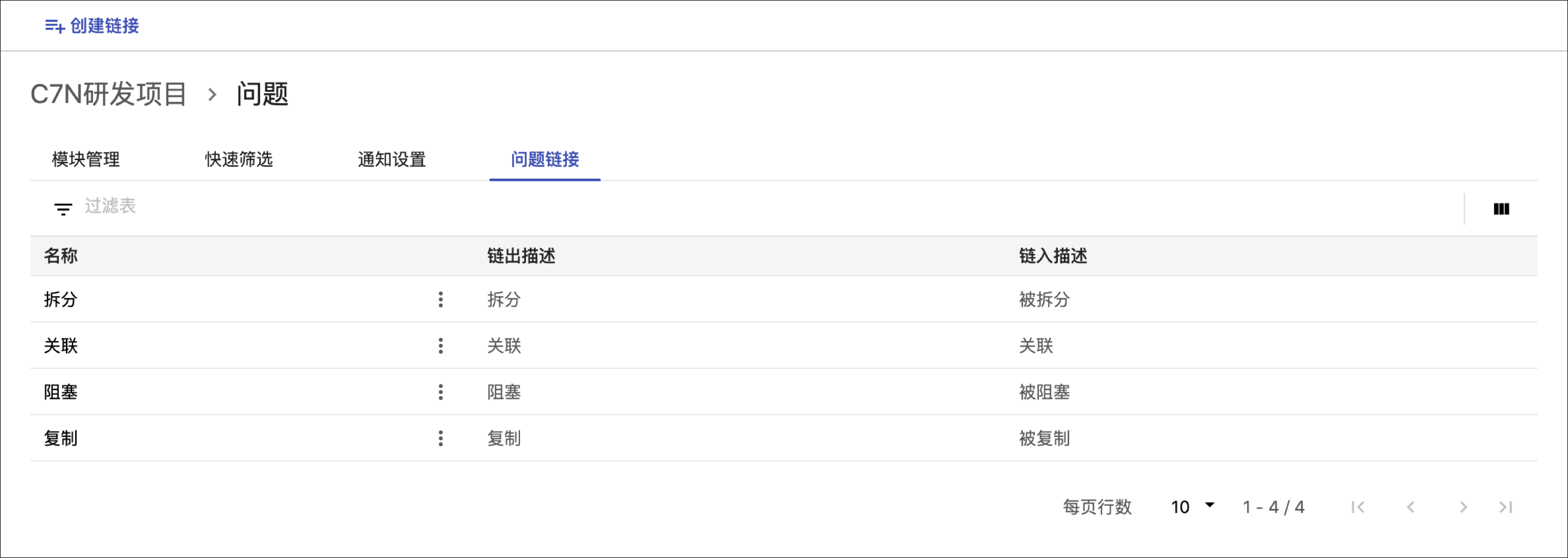Go to next page of table
This screenshot has height=558, width=1568.
1463,507
